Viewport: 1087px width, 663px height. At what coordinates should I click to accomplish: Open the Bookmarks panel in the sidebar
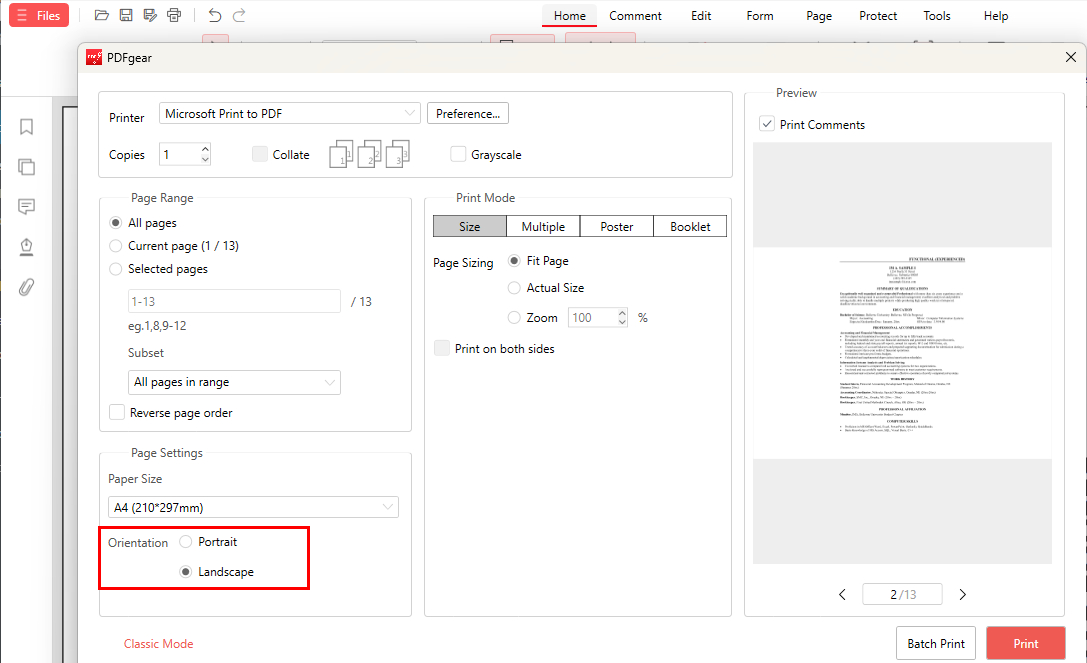tap(26, 127)
